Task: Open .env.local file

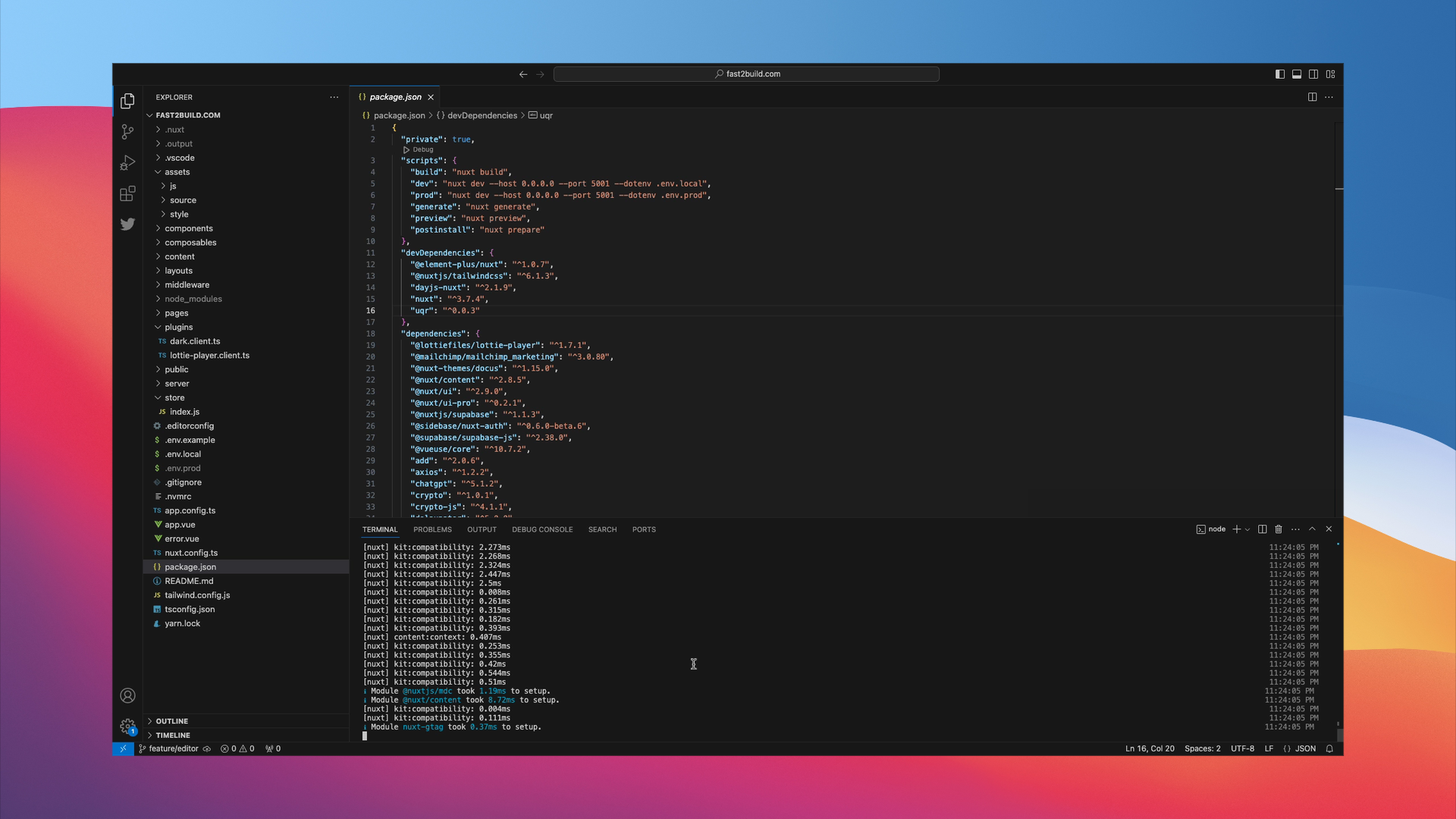Action: (246, 454)
